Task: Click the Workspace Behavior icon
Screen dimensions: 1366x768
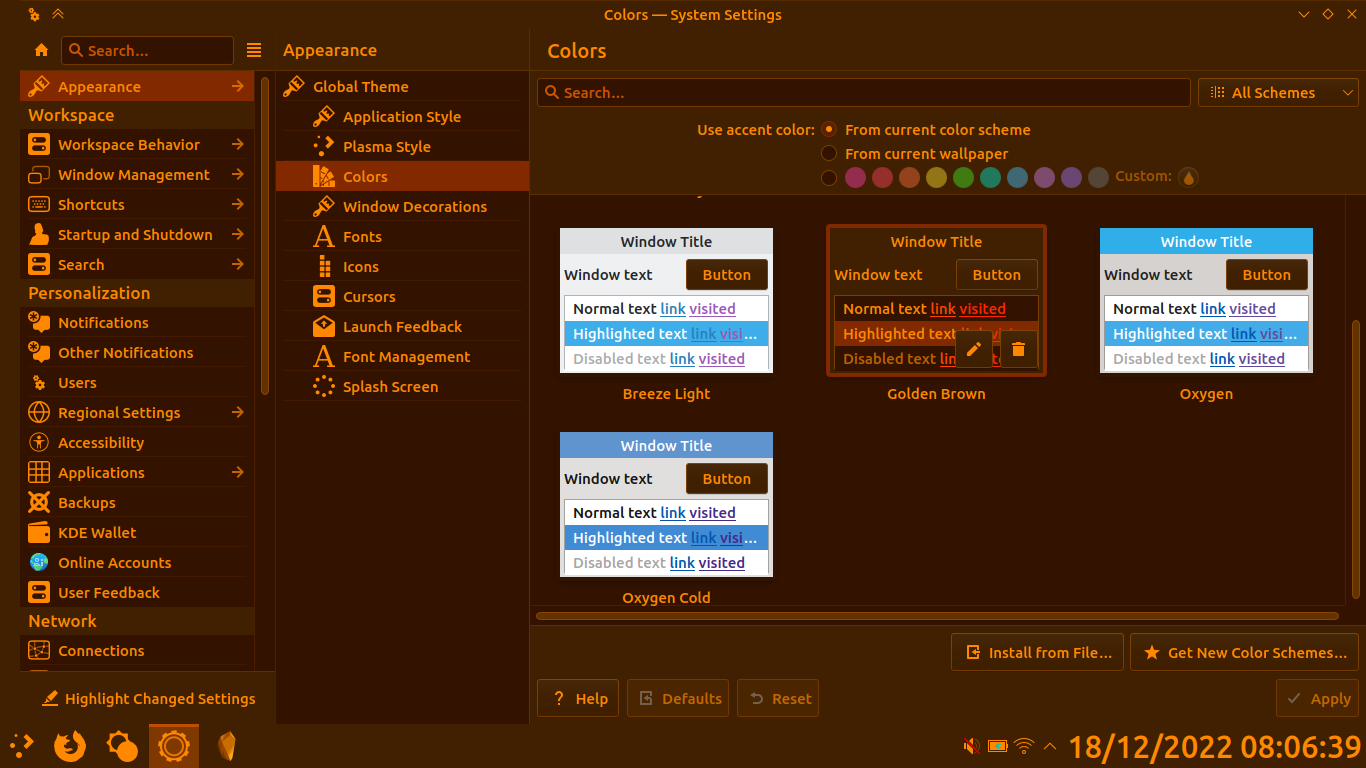Action: pyautogui.click(x=39, y=145)
